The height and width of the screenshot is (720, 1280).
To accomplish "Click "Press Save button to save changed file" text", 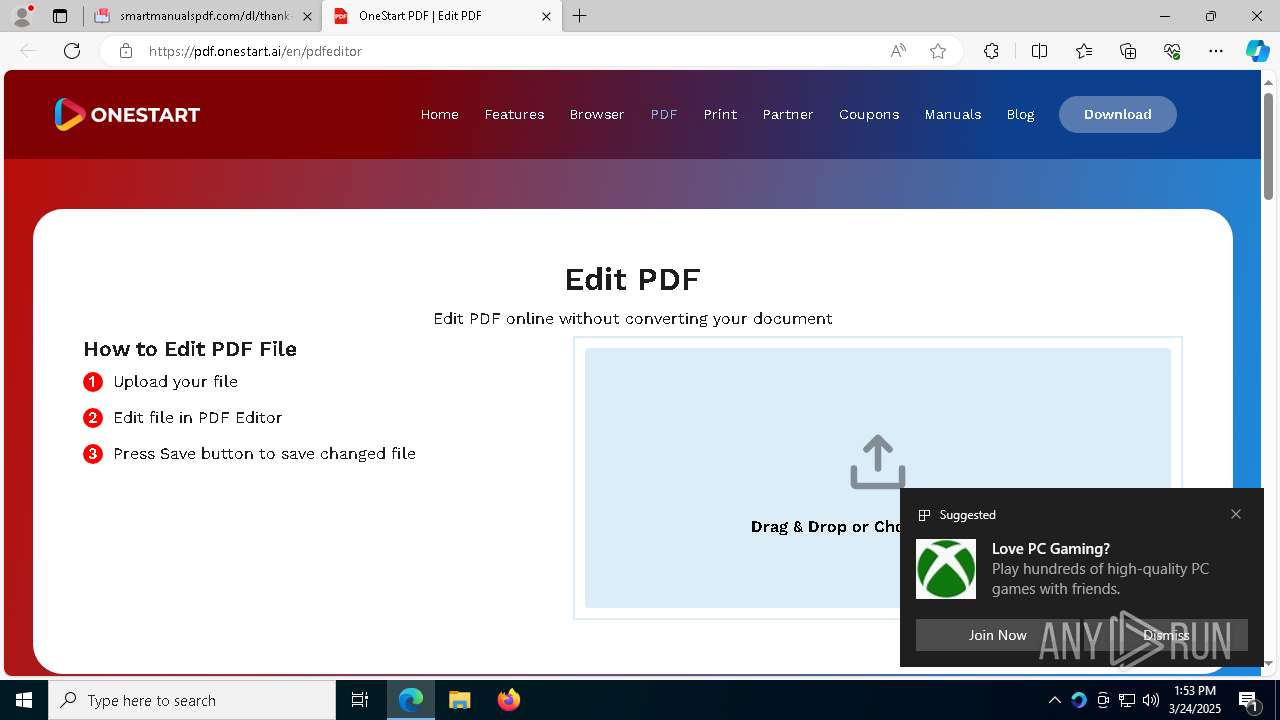I will 264,454.
